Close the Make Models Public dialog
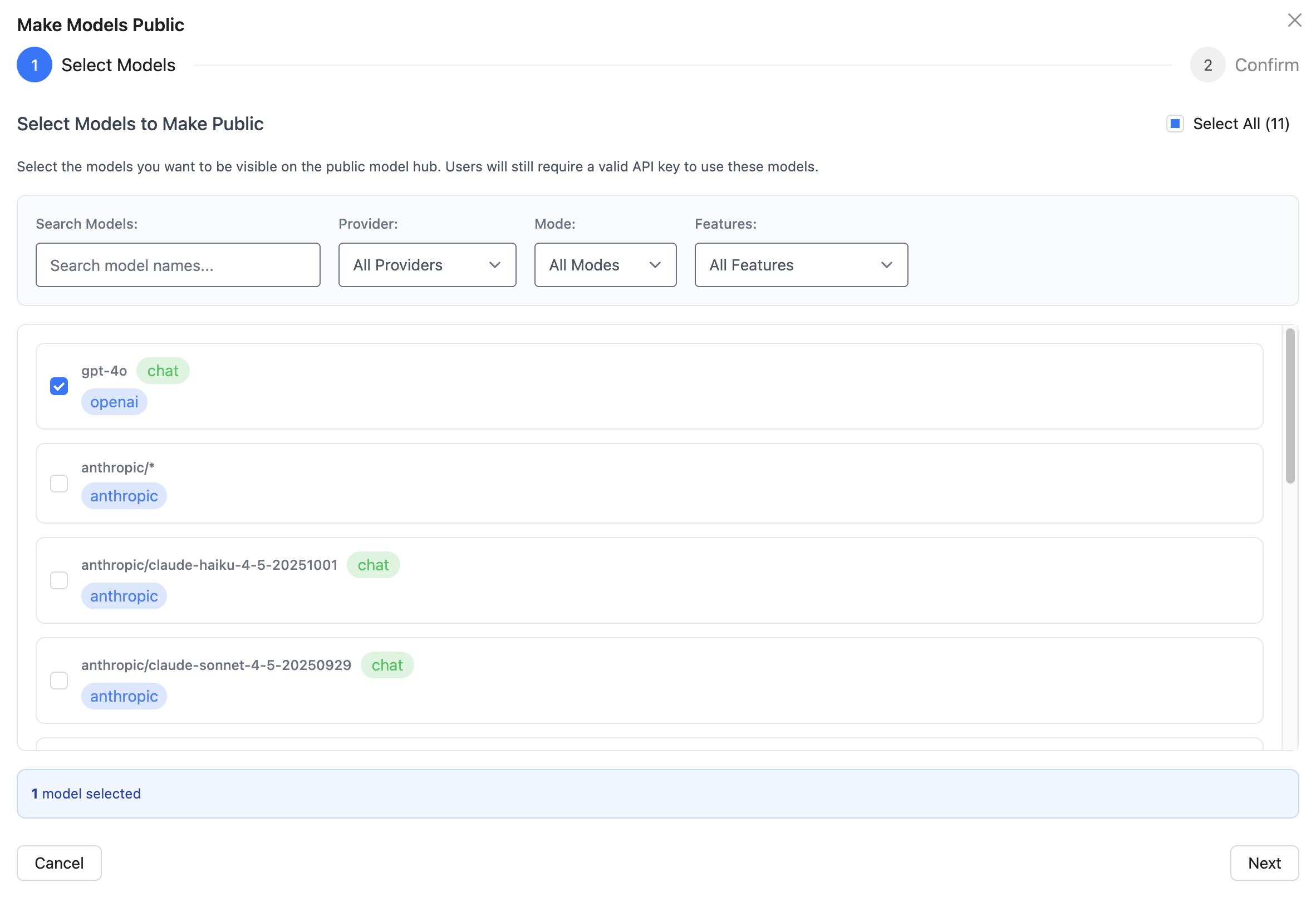This screenshot has width=1316, height=897. click(1293, 21)
